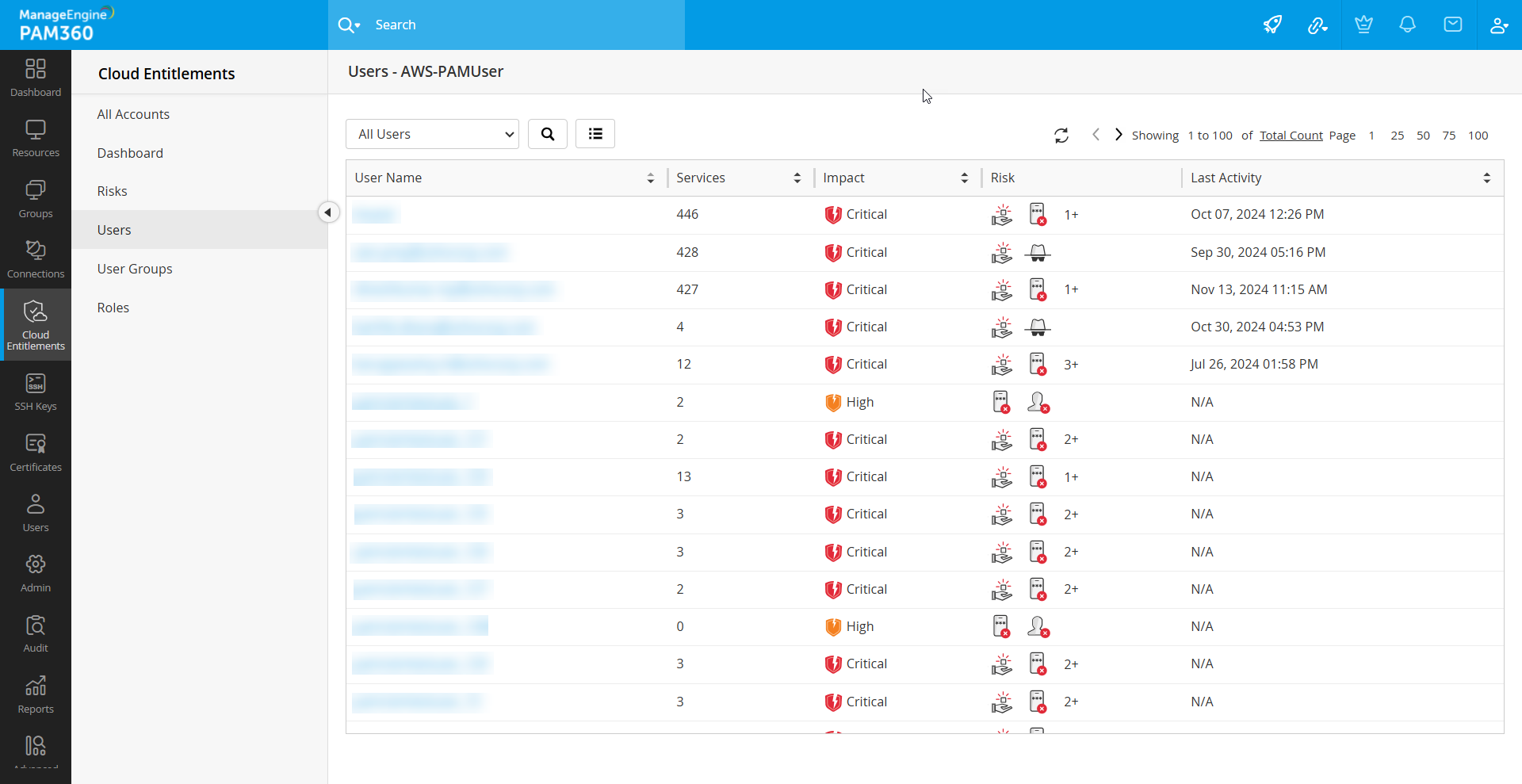1522x784 pixels.
Task: Click the refresh icon above the table
Action: [x=1061, y=136]
